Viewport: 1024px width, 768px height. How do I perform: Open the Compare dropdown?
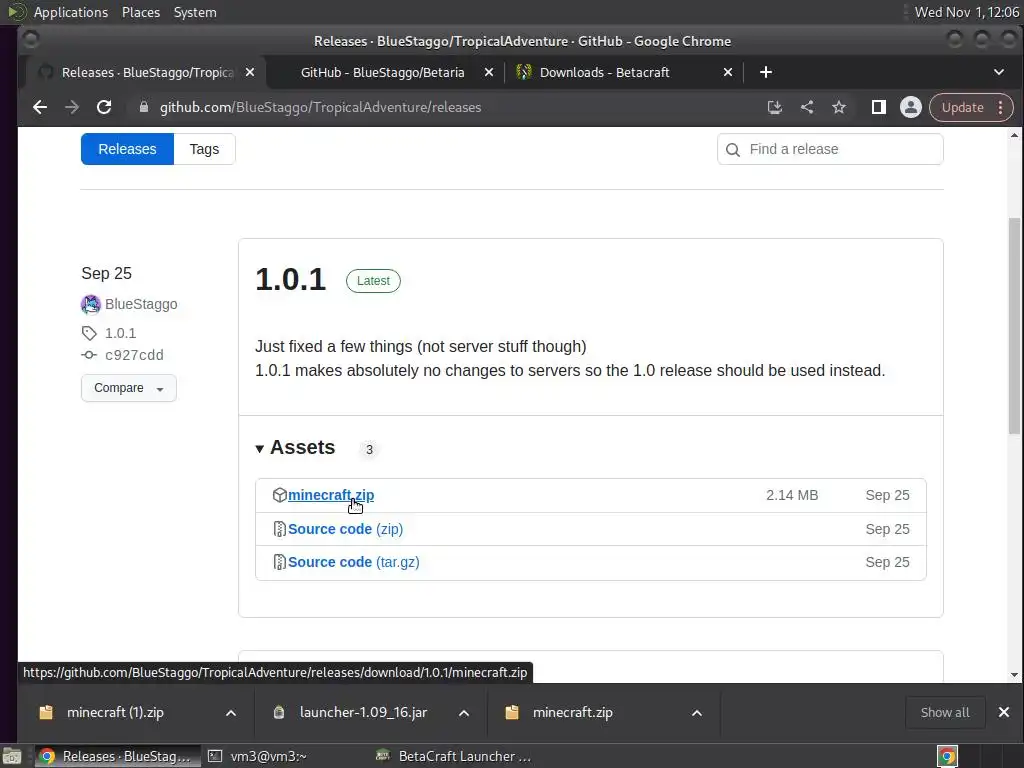(x=129, y=388)
